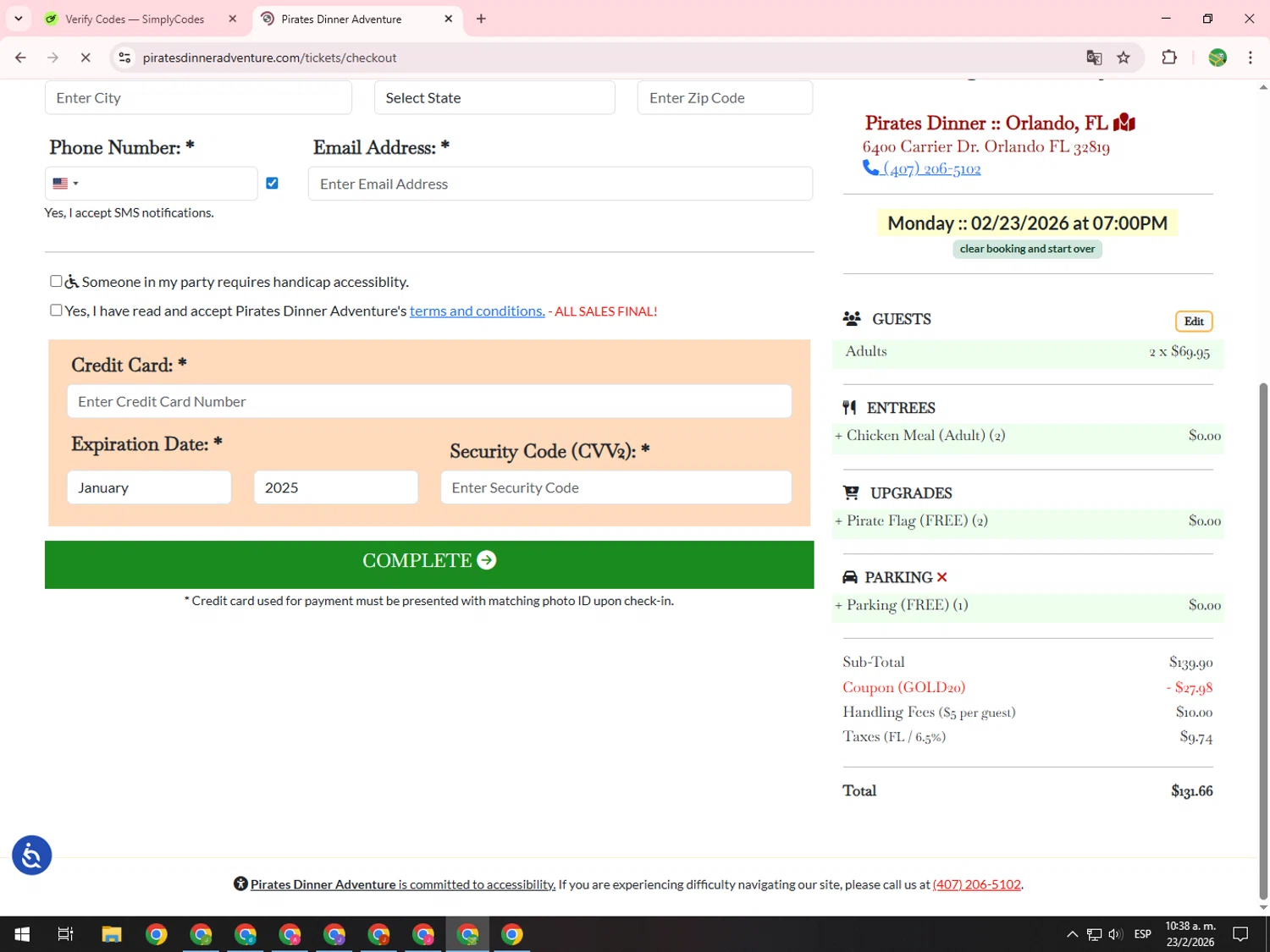Click the ESP language indicator in taskbar
The width and height of the screenshot is (1270, 952).
coord(1143,934)
